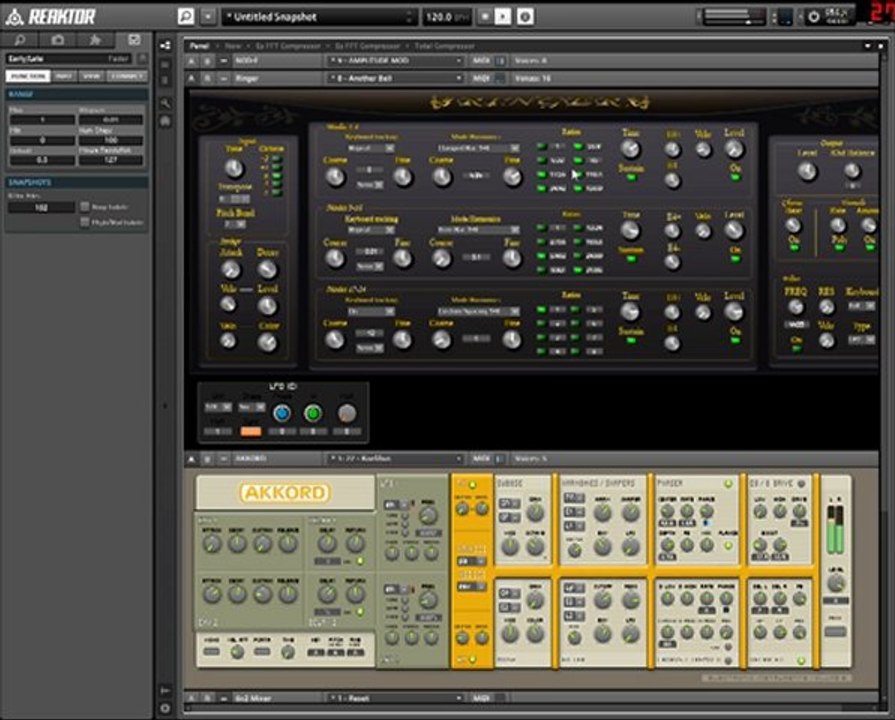Image resolution: width=895 pixels, height=720 pixels.
Task: Toggle the Morph/Rnd Isolate checkbox
Action: click(x=85, y=222)
